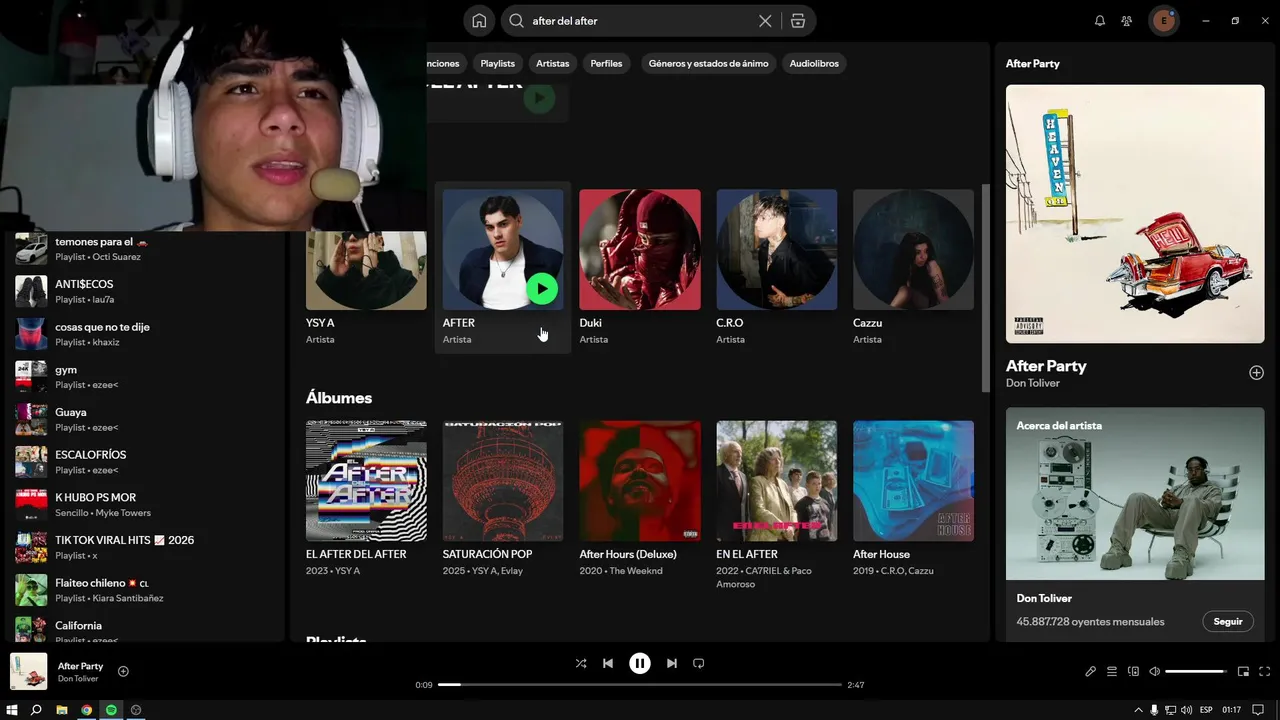Add After Party to library in the right panel

1256,372
